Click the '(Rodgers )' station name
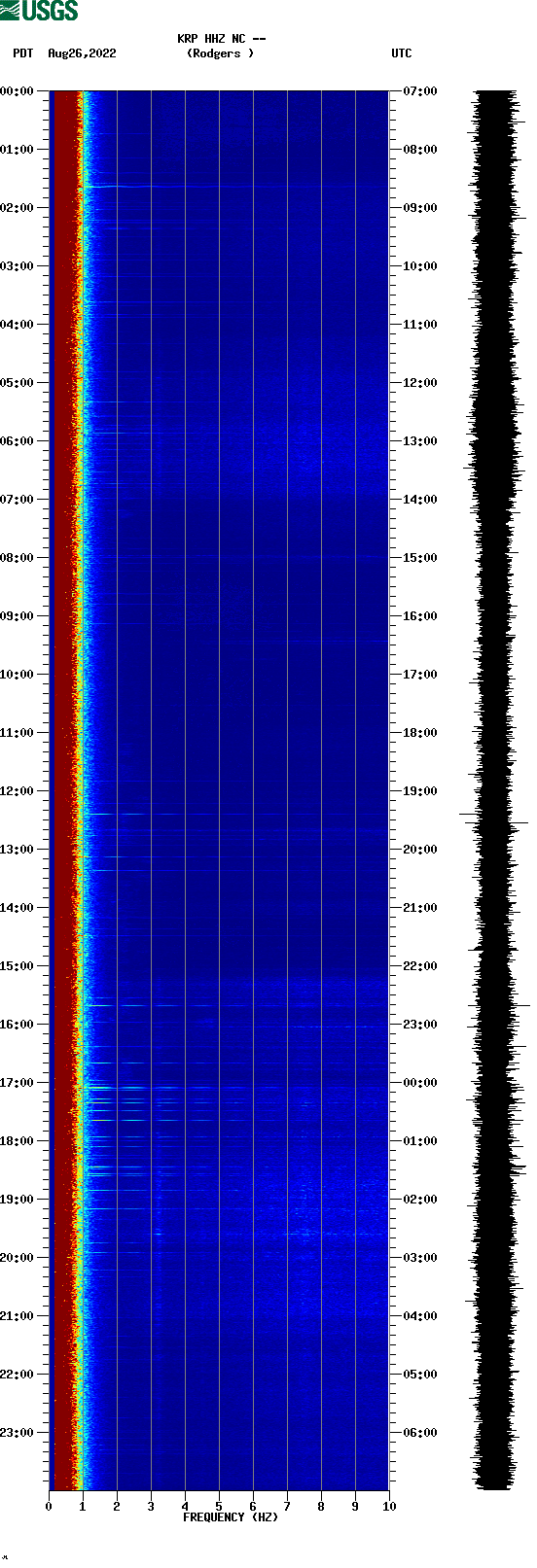This screenshot has width=537, height=1568. coord(221,53)
